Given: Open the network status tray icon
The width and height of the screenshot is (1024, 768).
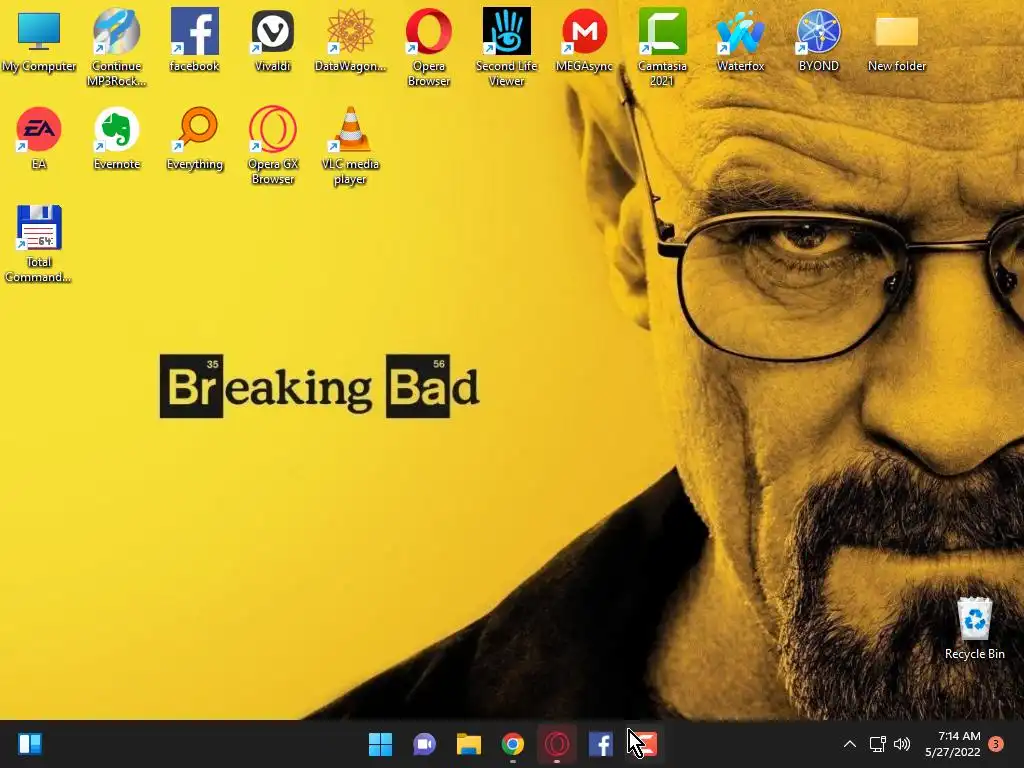Looking at the screenshot, I should [878, 744].
